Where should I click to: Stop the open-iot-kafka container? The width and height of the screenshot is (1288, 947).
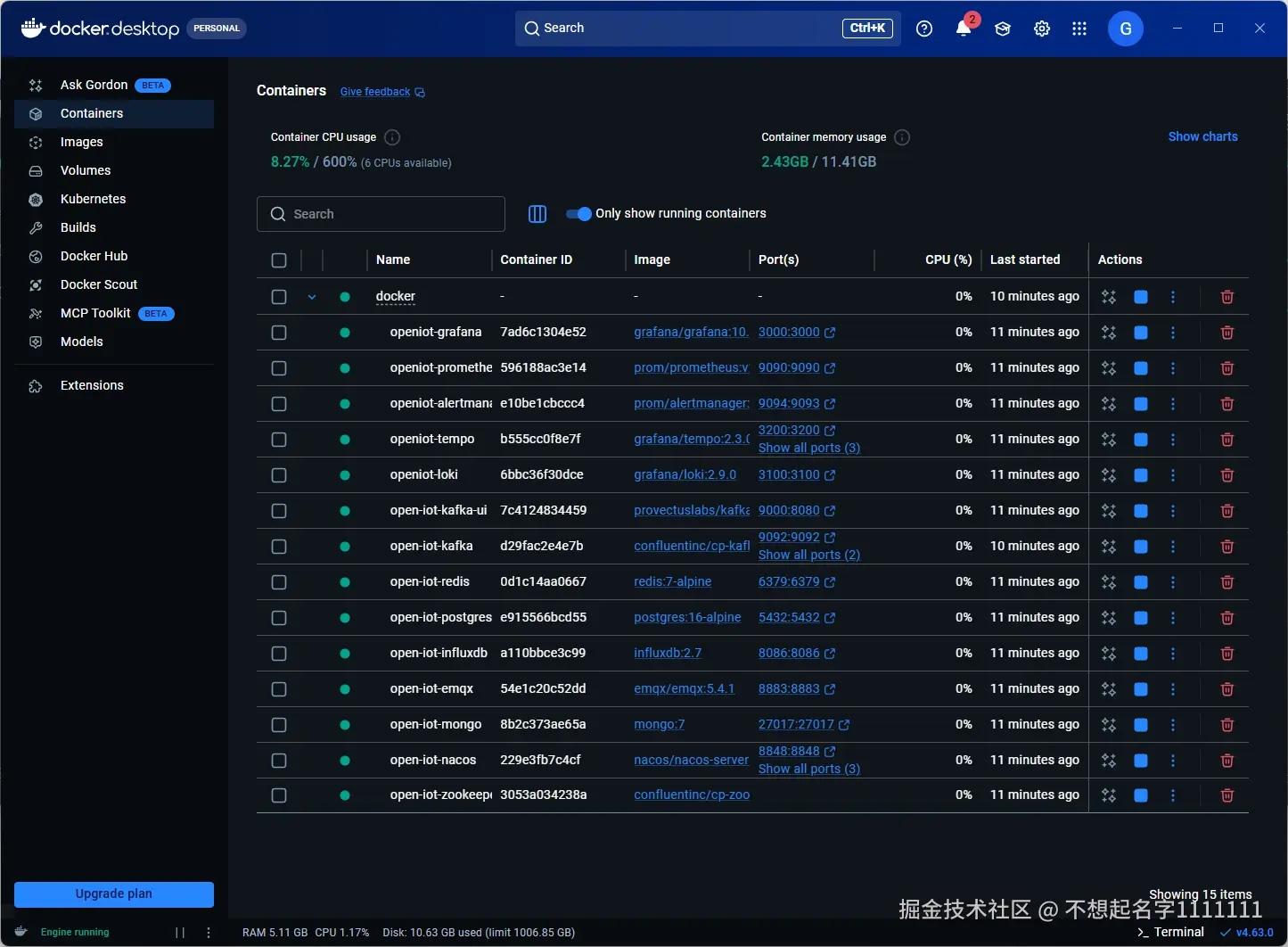[x=1141, y=547]
